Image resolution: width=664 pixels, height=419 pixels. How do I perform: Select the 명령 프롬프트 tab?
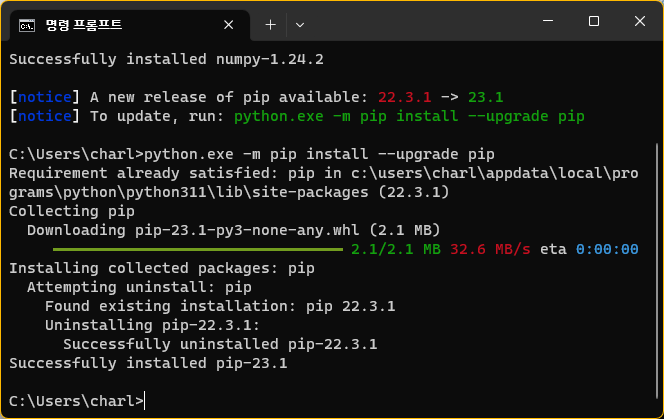click(x=125, y=25)
